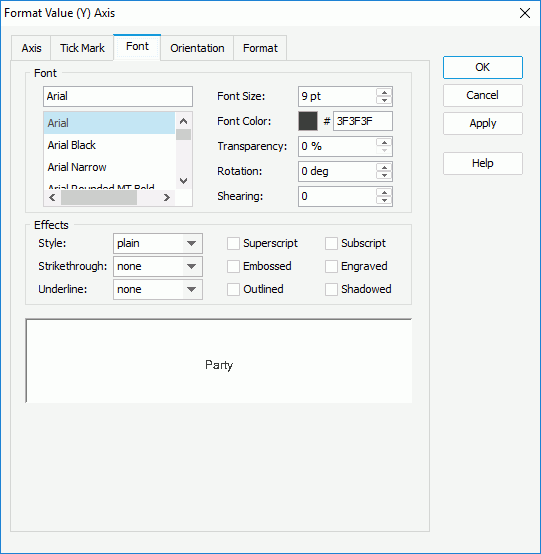Decrease Shearing with down spinner
The height and width of the screenshot is (554, 541).
coord(384,201)
